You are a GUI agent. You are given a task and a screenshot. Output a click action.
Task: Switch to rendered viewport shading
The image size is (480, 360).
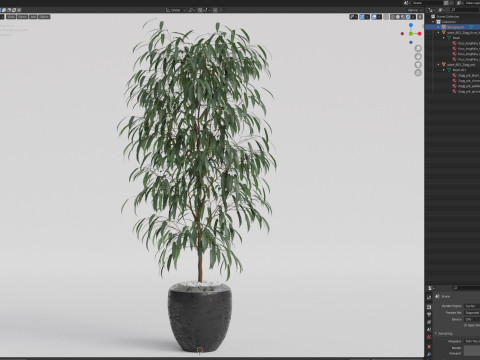point(408,17)
